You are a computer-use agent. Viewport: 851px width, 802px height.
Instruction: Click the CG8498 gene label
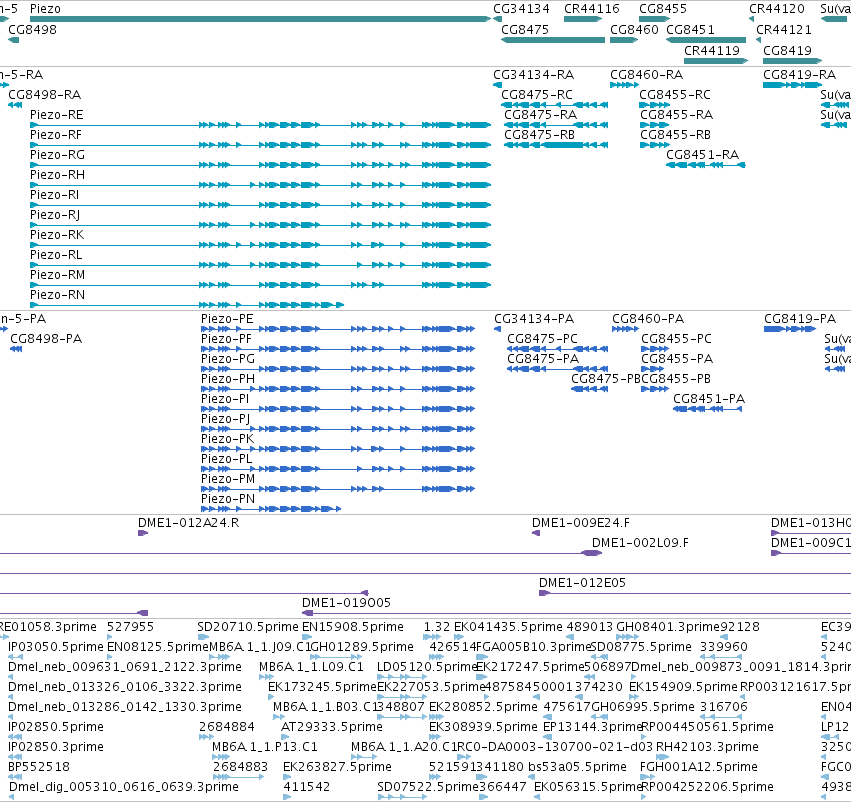point(33,30)
